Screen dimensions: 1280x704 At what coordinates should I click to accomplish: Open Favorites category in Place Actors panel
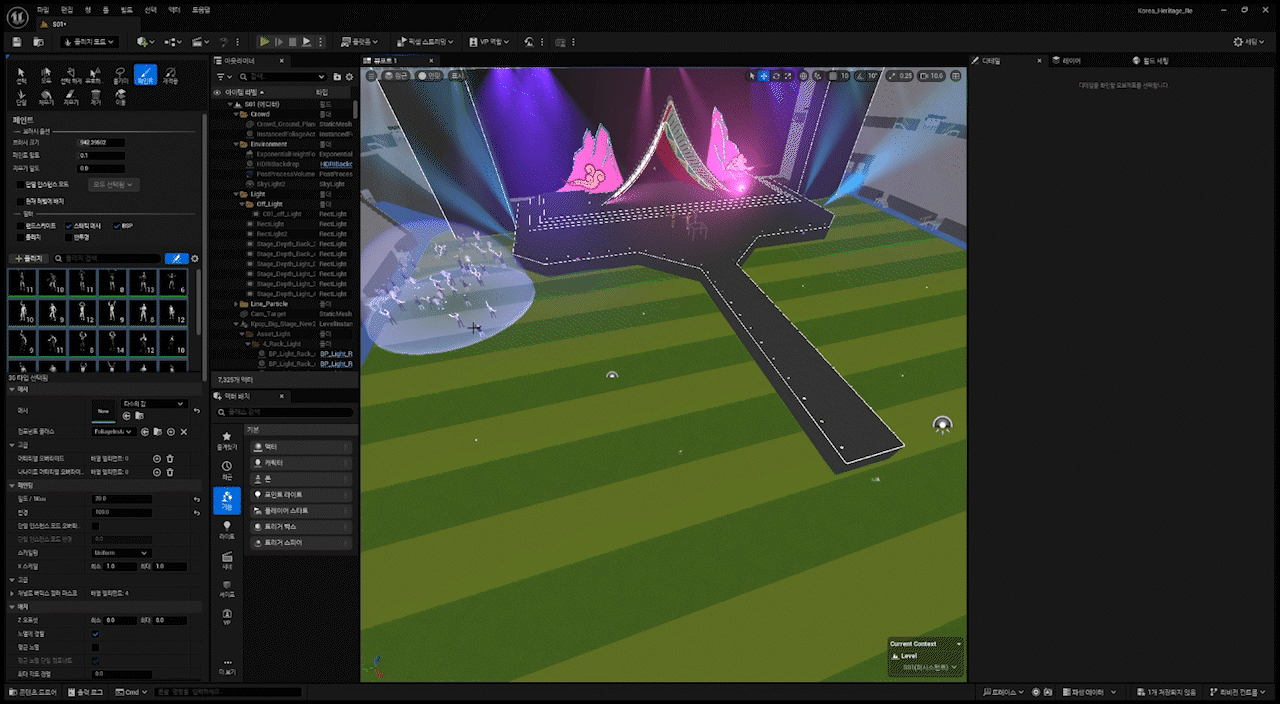pyautogui.click(x=227, y=440)
